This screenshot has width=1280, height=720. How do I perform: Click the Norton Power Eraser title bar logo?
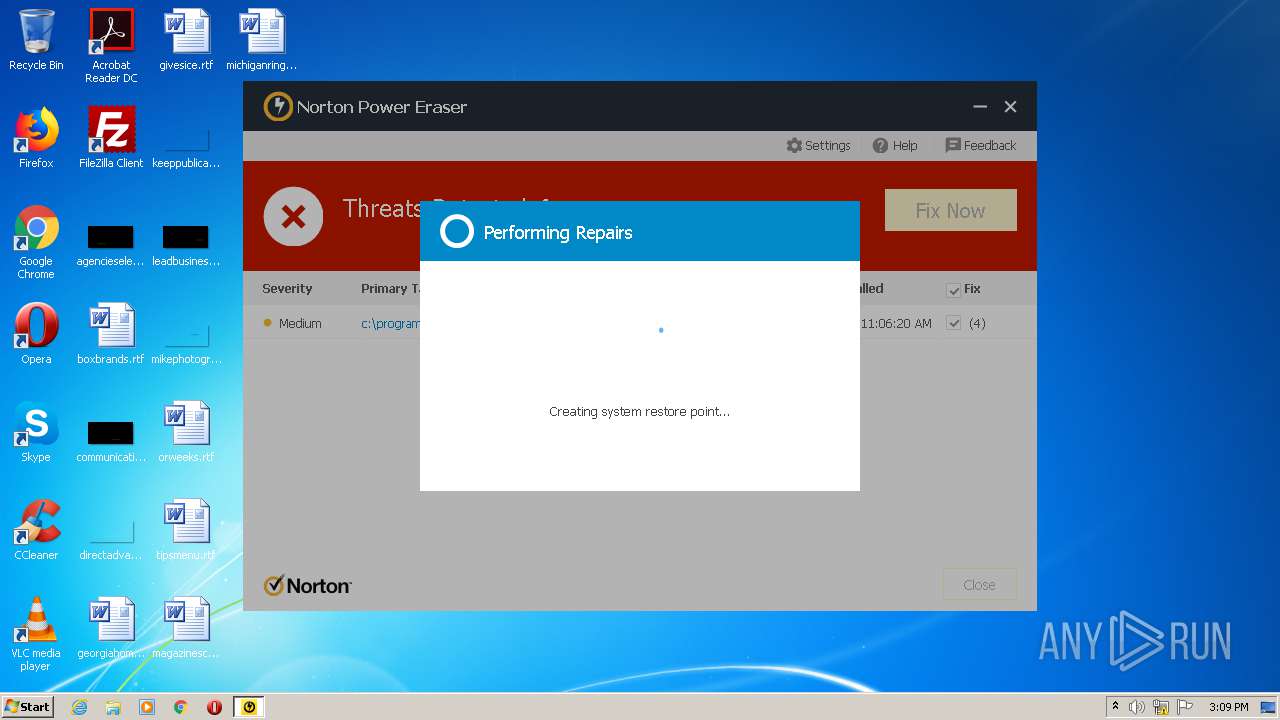point(278,107)
